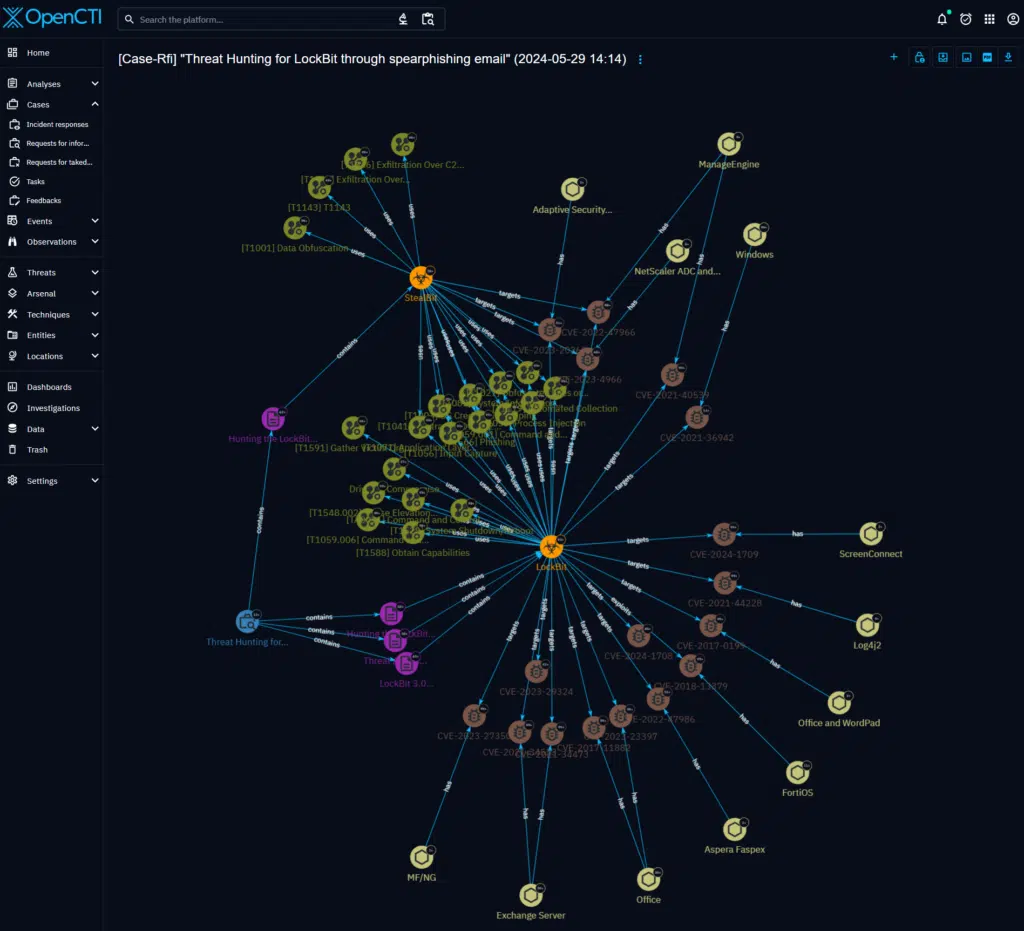Image resolution: width=1024 pixels, height=931 pixels.
Task: Open the user account avatar
Action: [1013, 18]
